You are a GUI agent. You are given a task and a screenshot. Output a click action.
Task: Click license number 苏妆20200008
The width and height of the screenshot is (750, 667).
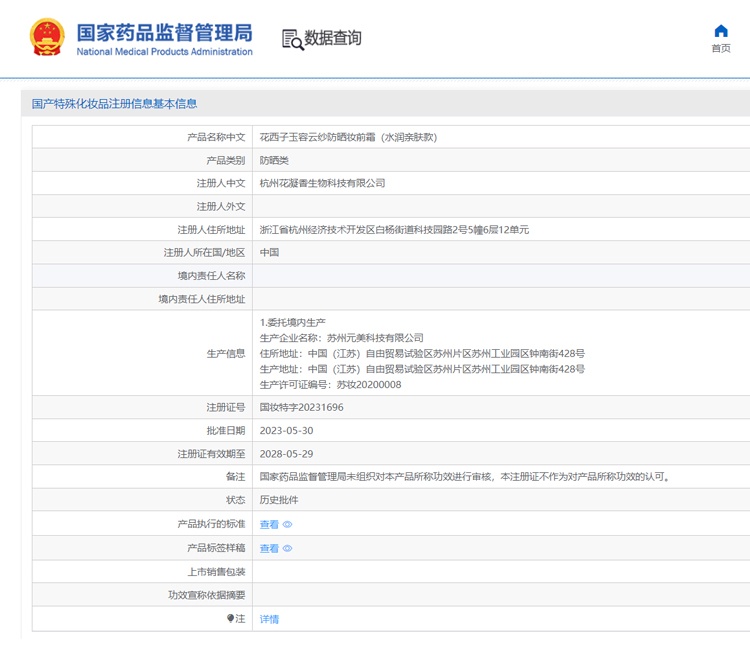369,385
